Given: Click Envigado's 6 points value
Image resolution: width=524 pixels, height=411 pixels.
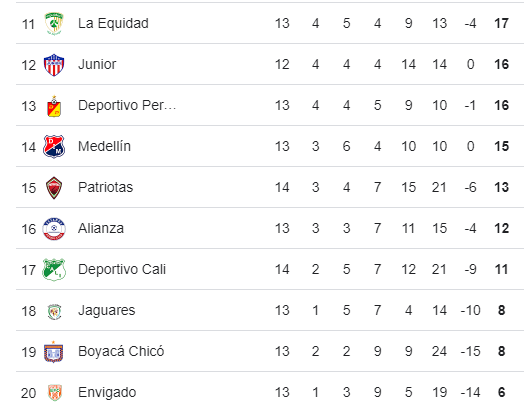Looking at the screenshot, I should 501,392.
